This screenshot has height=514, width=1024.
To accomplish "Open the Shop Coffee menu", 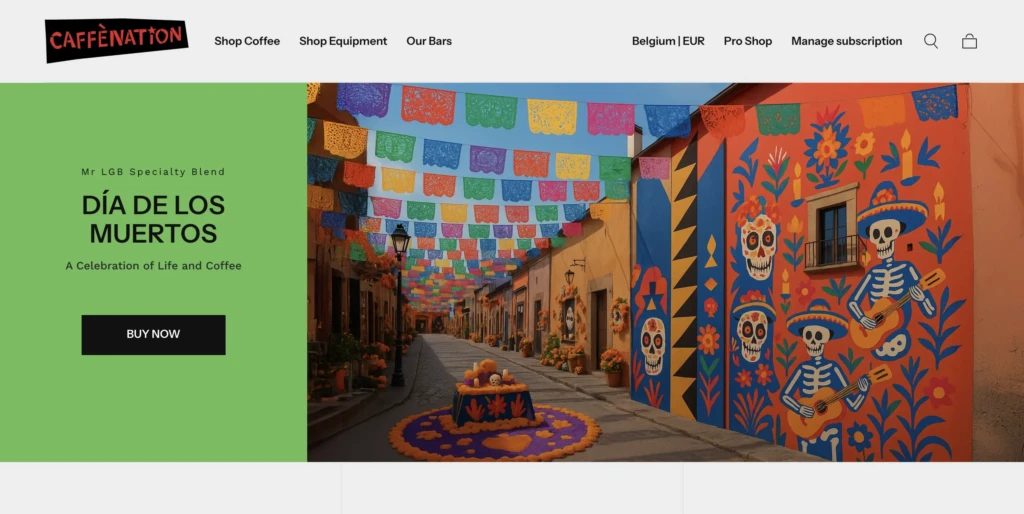I will tap(247, 41).
